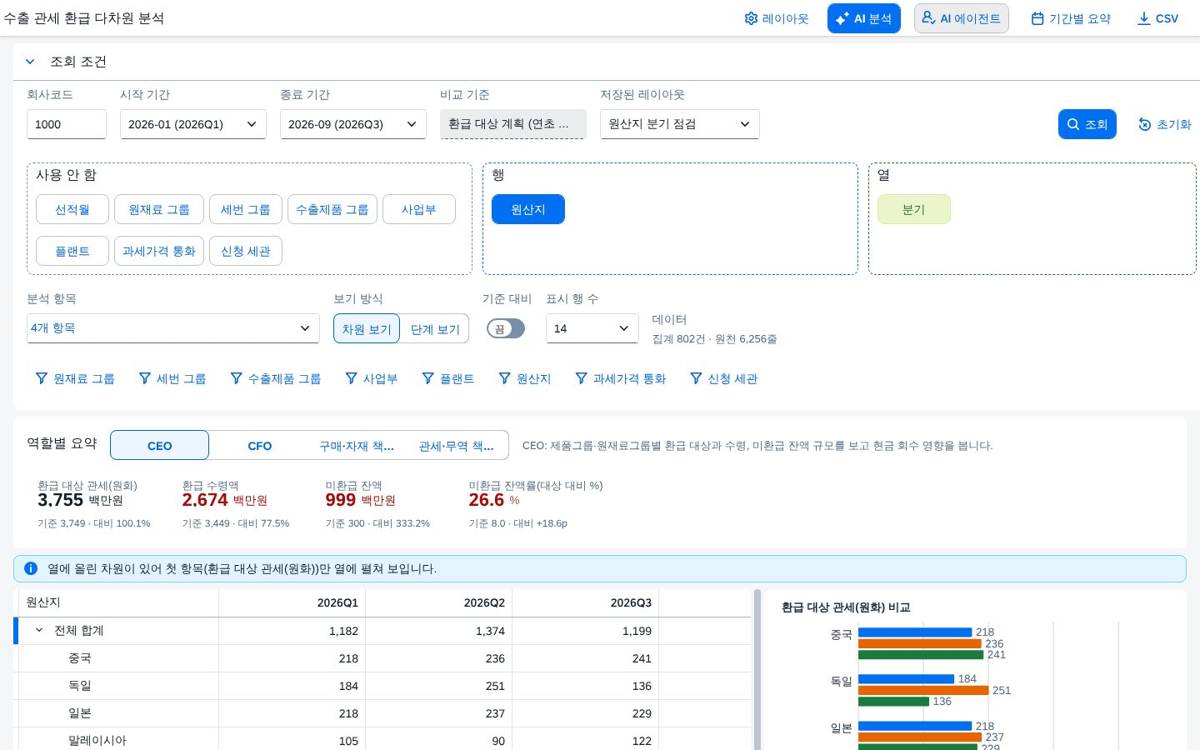This screenshot has width=1200, height=750.
Task: Collapse the 전체 합계 row
Action: [39, 630]
